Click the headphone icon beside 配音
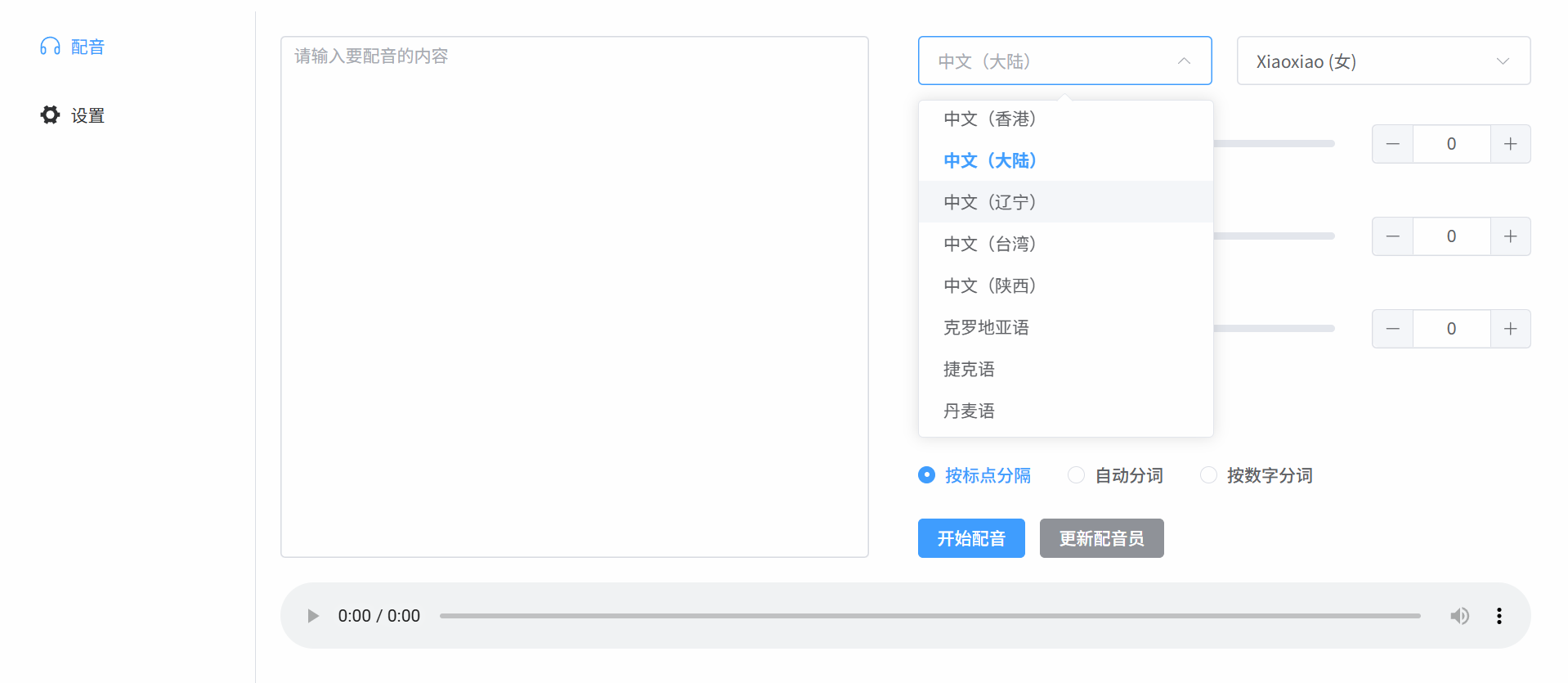The height and width of the screenshot is (683, 1568). (50, 47)
